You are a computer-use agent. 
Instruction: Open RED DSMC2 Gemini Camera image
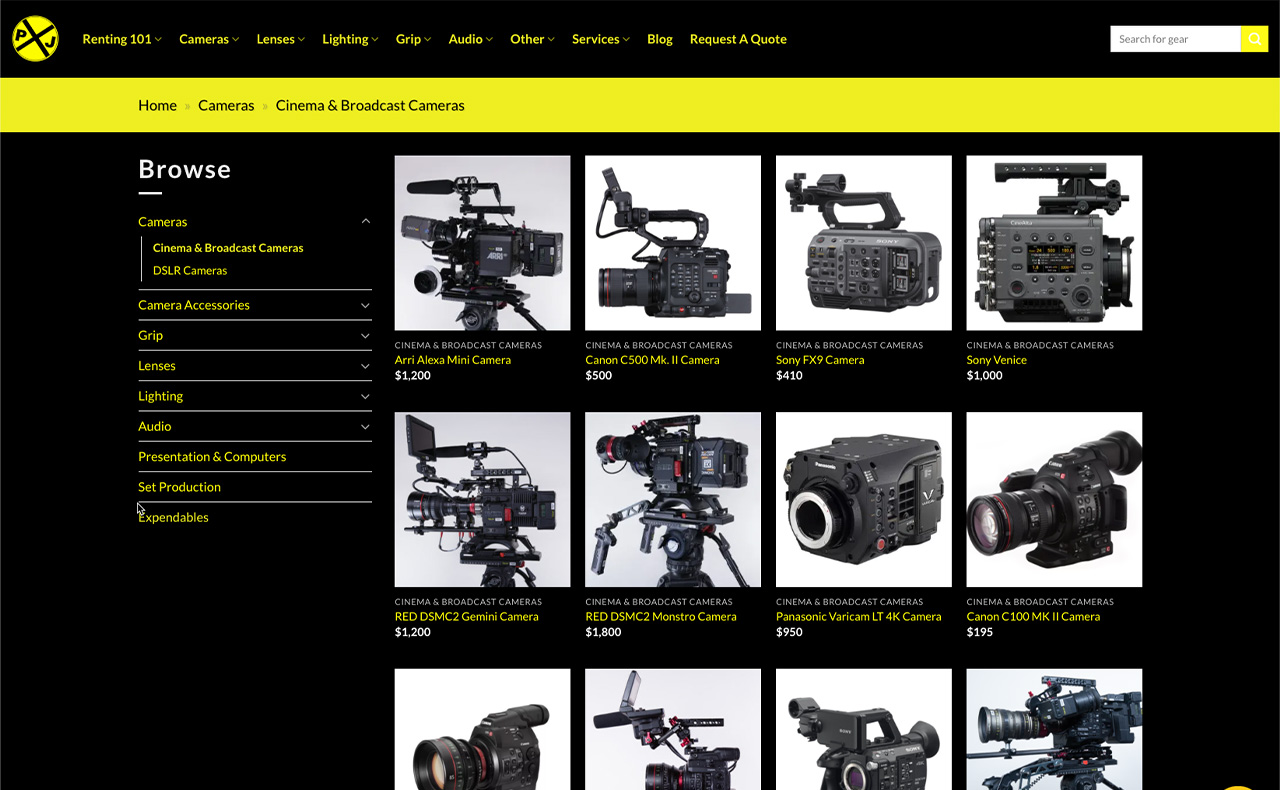482,500
